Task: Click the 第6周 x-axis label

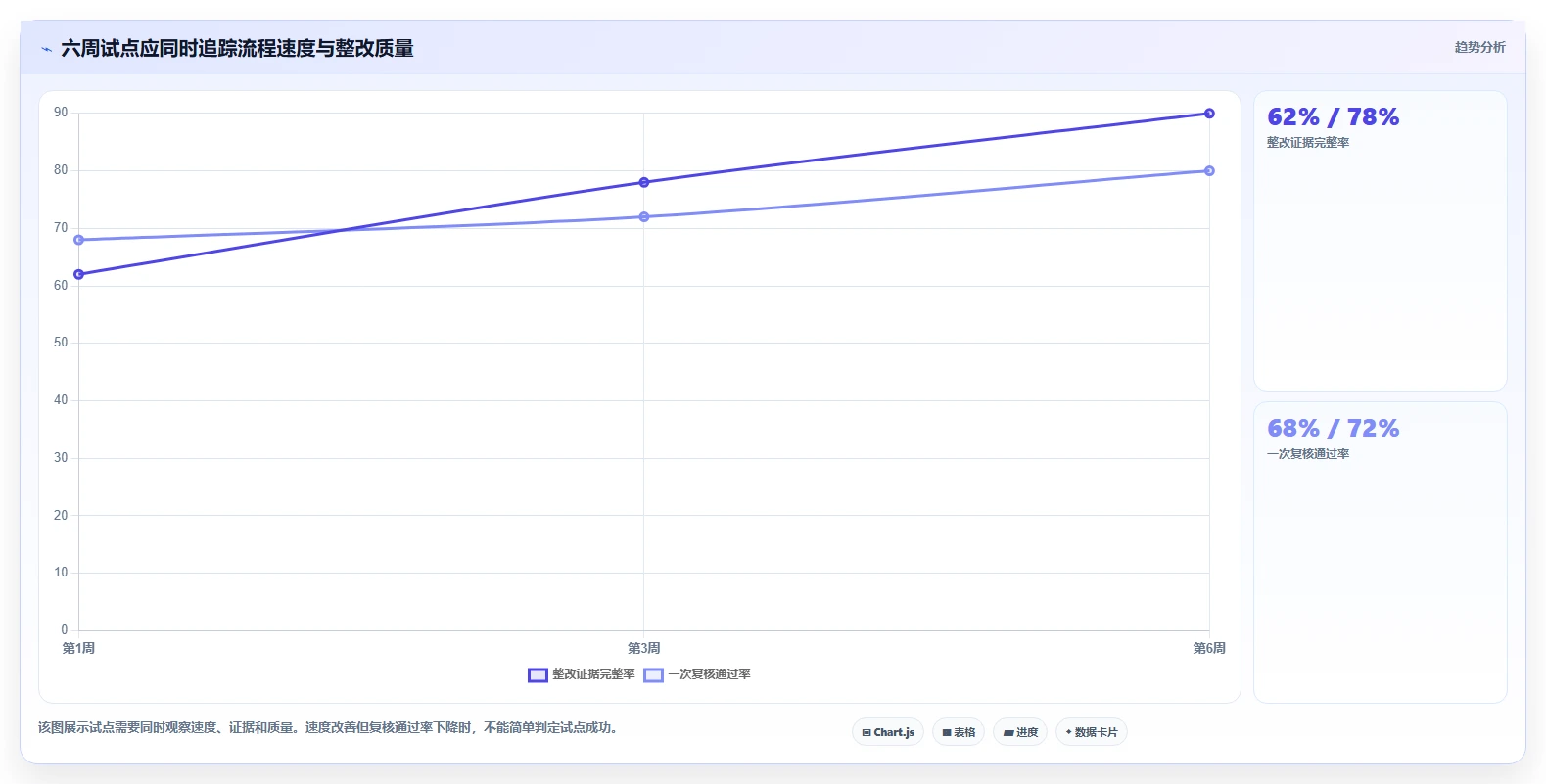Action: (1209, 648)
